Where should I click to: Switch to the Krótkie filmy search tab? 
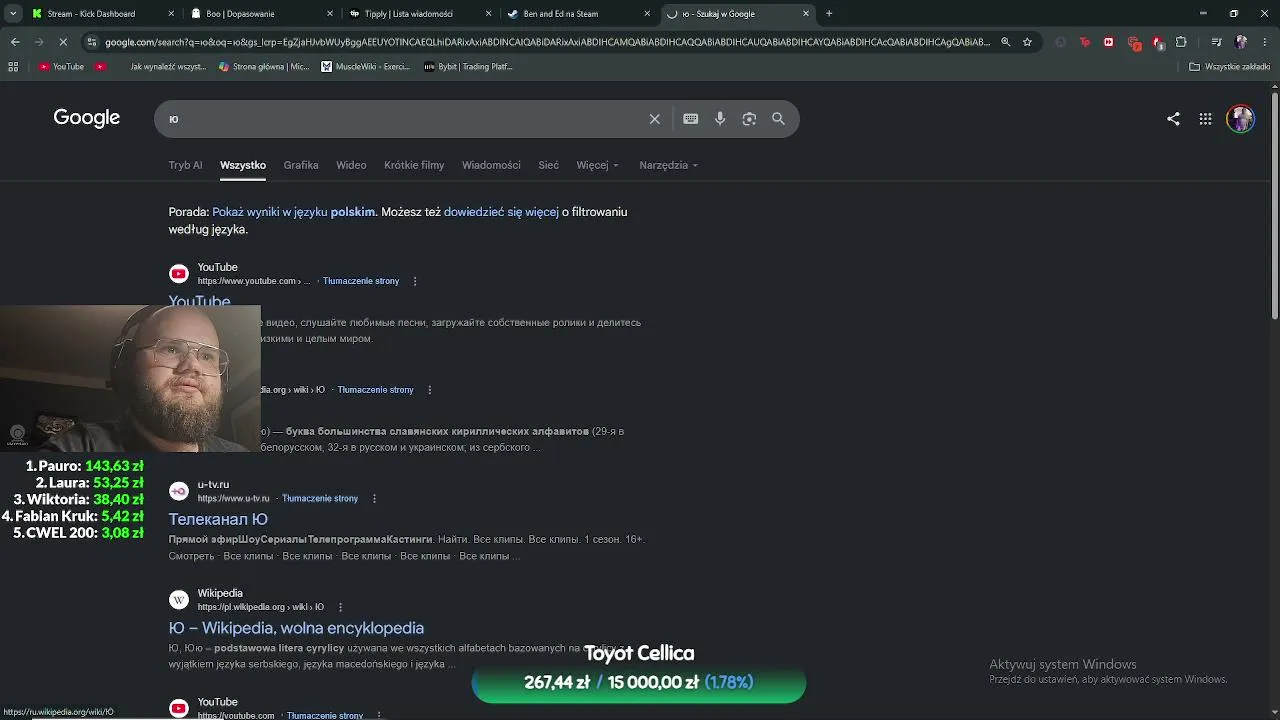click(x=414, y=165)
